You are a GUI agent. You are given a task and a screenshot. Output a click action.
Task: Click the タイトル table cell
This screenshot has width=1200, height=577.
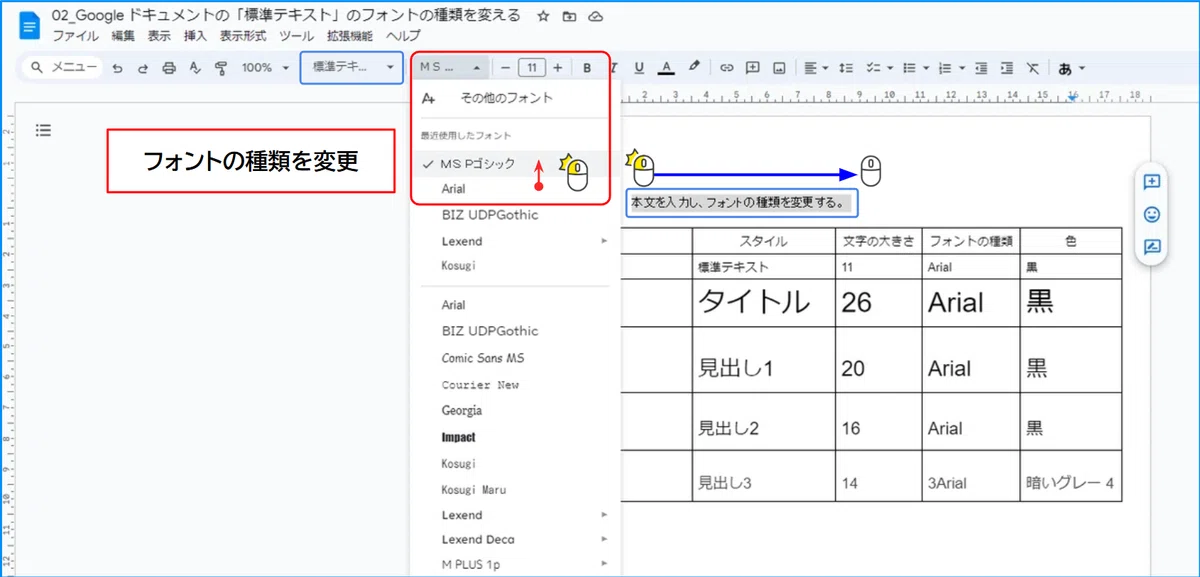click(764, 302)
